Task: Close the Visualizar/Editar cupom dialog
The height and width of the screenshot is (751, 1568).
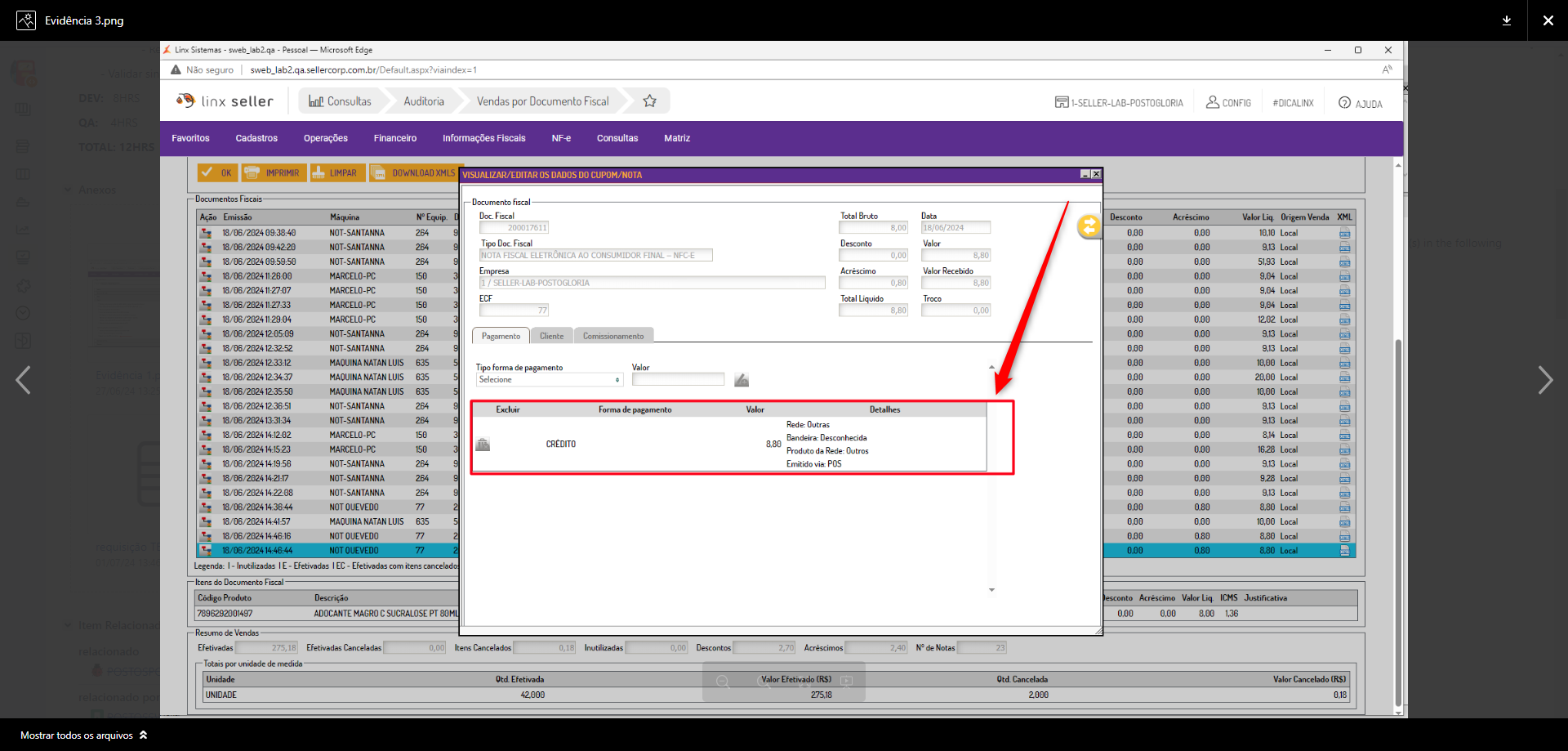Action: 1096,174
